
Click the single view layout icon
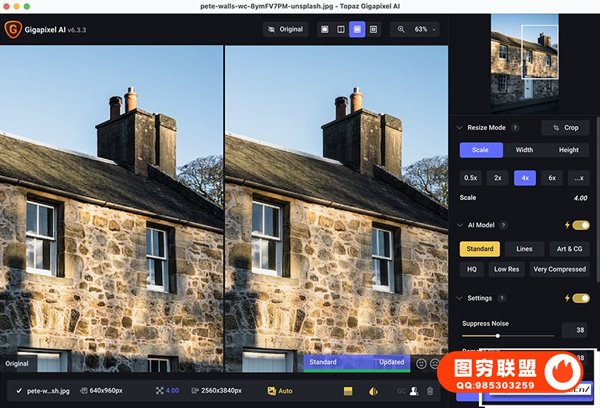click(x=325, y=30)
